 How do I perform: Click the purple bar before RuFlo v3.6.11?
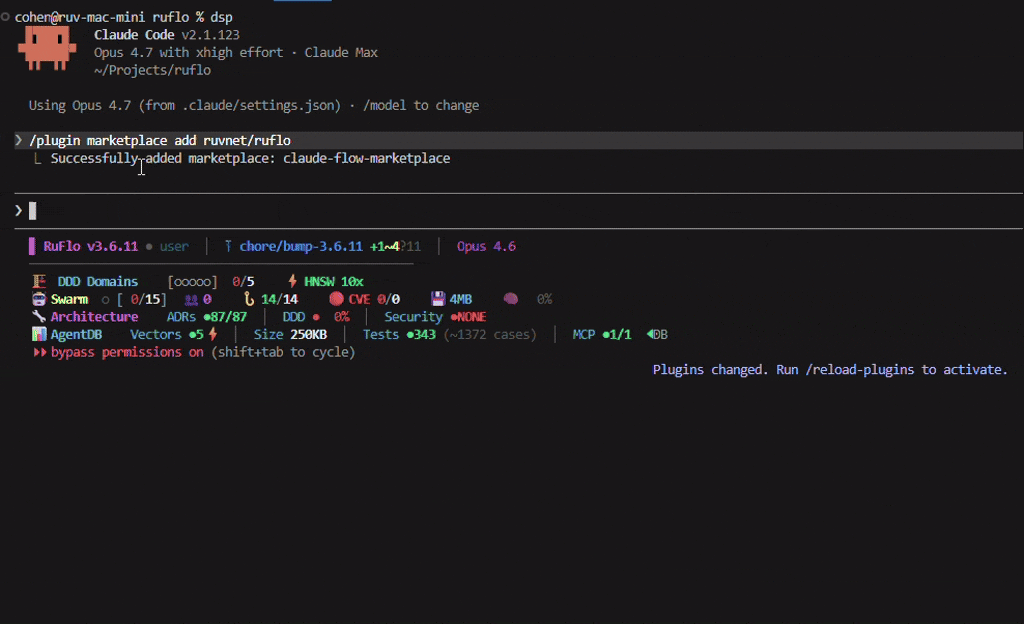click(x=32, y=246)
